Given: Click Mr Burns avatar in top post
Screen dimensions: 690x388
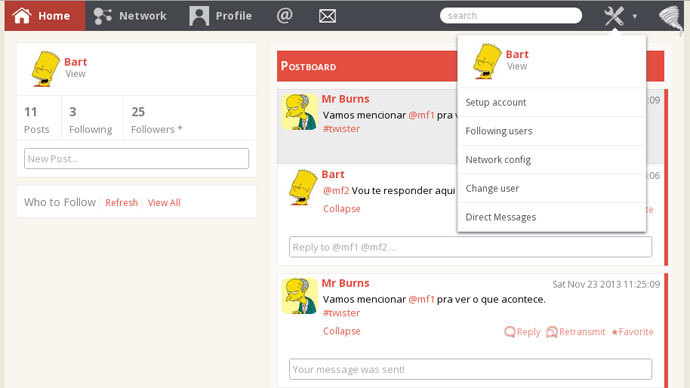Looking at the screenshot, I should [x=299, y=112].
